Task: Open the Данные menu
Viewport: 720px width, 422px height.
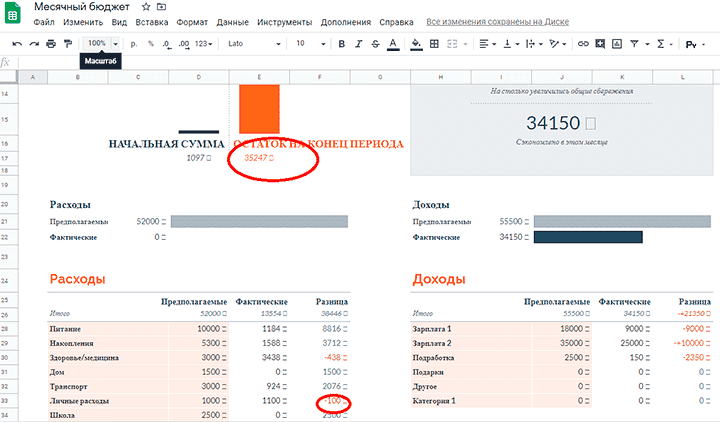Action: coord(232,21)
